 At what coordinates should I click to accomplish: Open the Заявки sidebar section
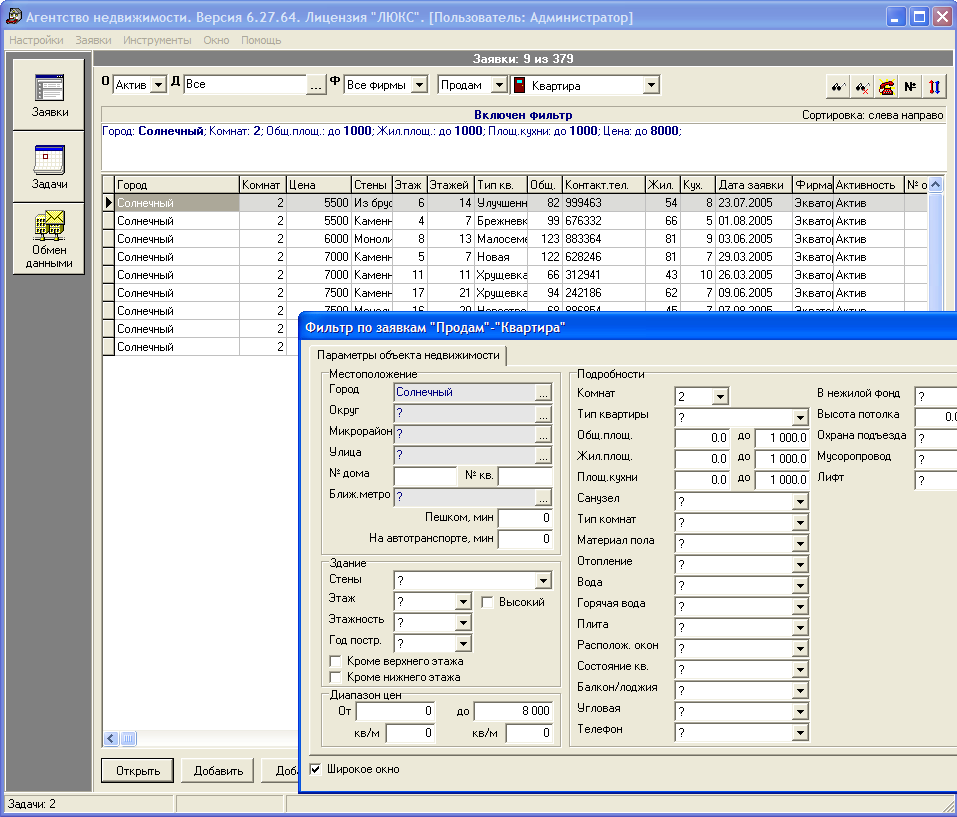49,95
